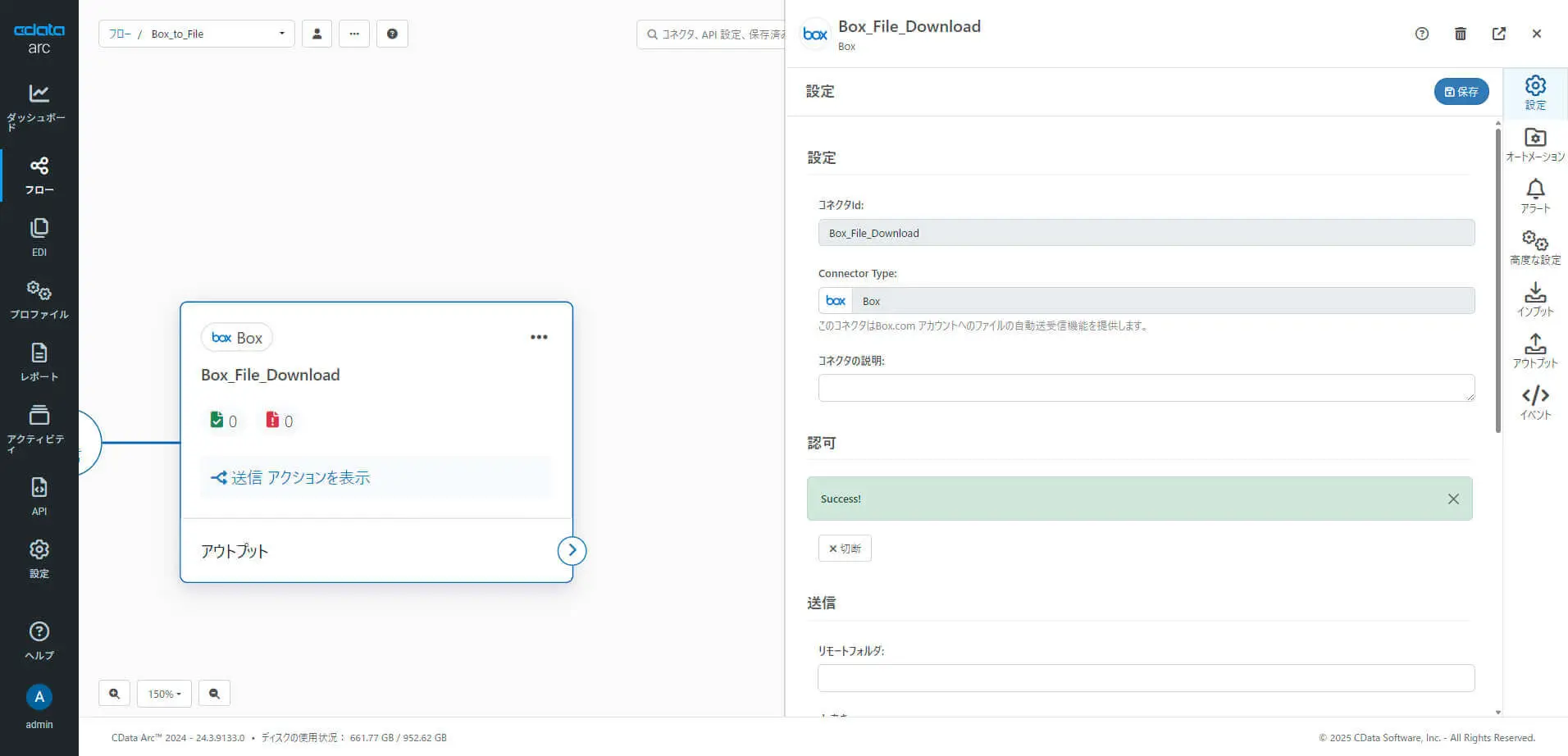The height and width of the screenshot is (756, 1568).
Task: Open the EDI section icon
Action: click(x=39, y=237)
